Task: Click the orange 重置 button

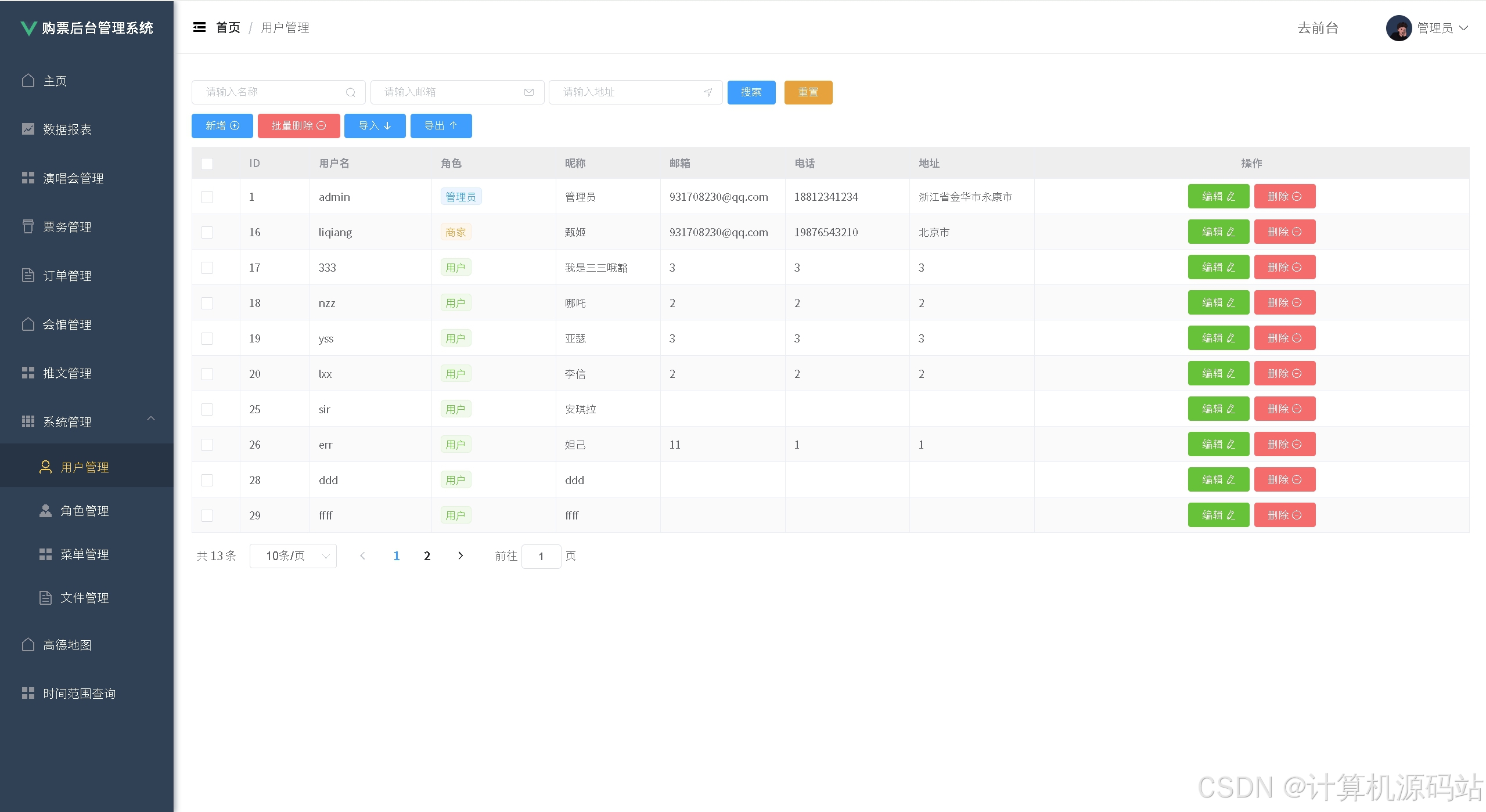Action: (x=808, y=92)
